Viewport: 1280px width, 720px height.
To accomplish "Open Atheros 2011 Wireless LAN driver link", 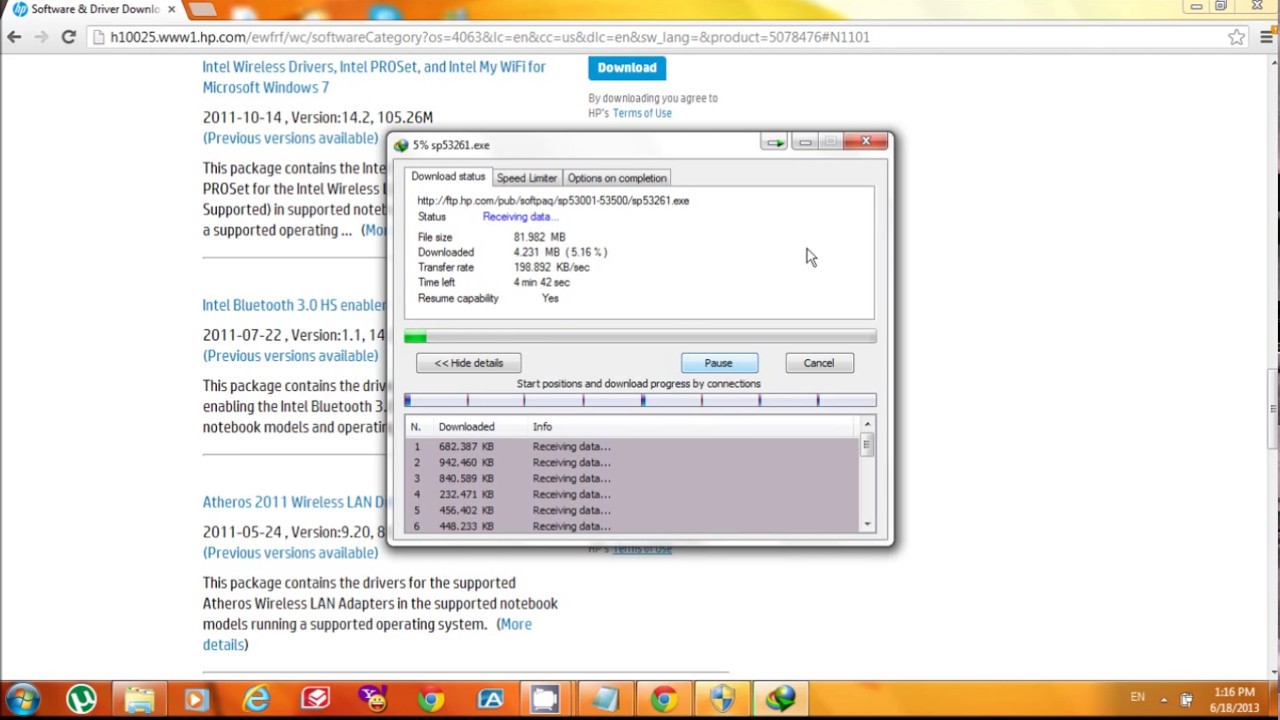I will 295,502.
